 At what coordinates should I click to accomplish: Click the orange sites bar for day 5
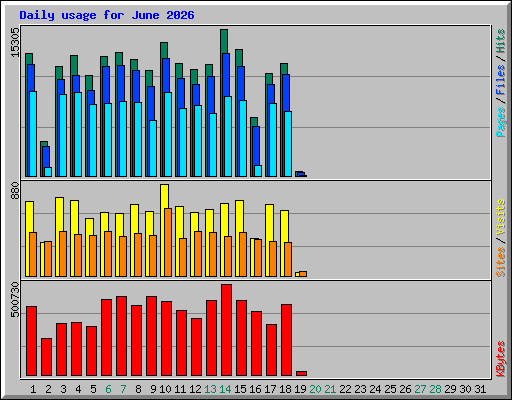coord(93,256)
